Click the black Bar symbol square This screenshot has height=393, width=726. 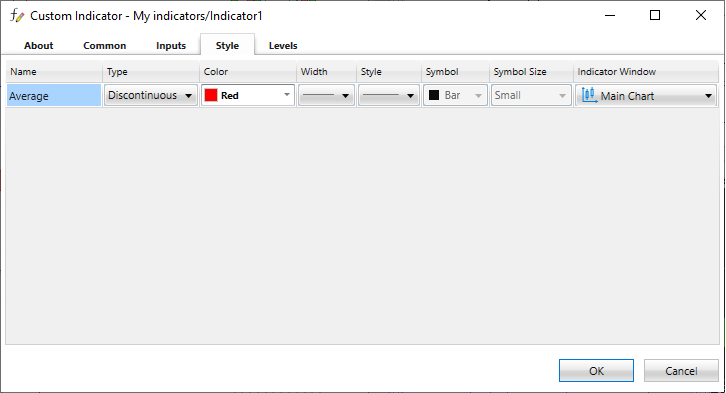coord(434,95)
